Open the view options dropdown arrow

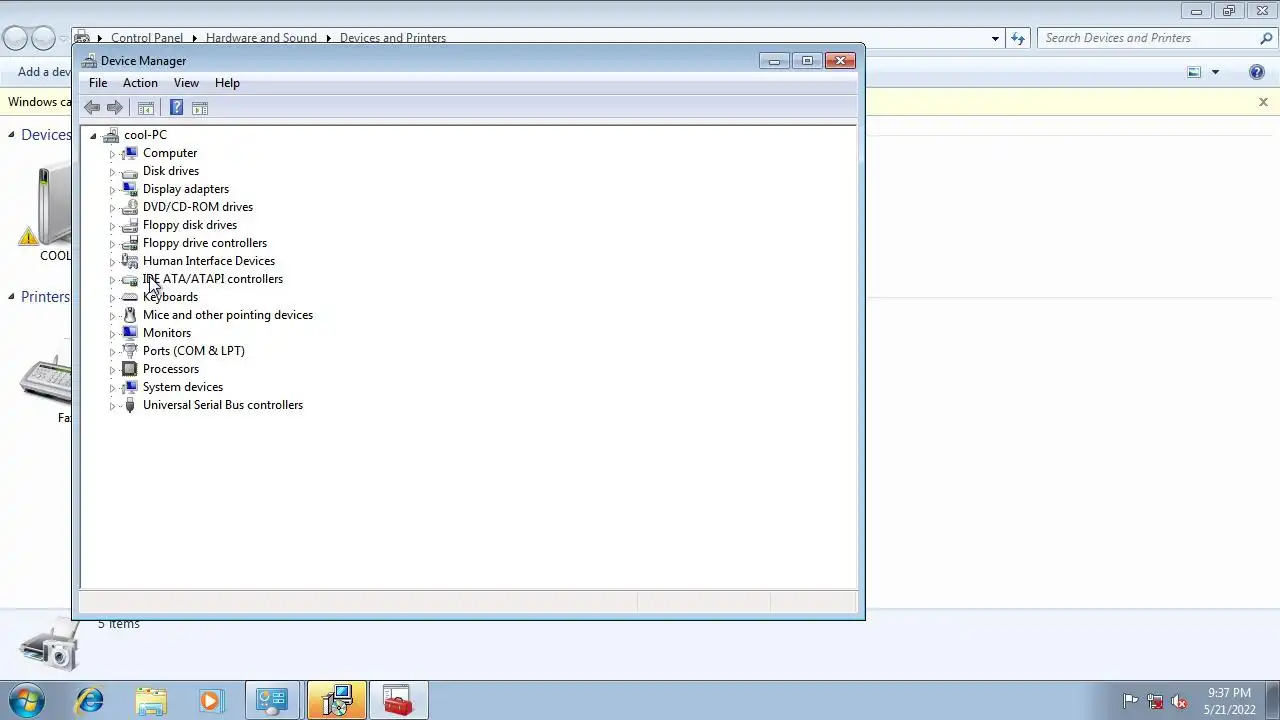(x=1215, y=72)
